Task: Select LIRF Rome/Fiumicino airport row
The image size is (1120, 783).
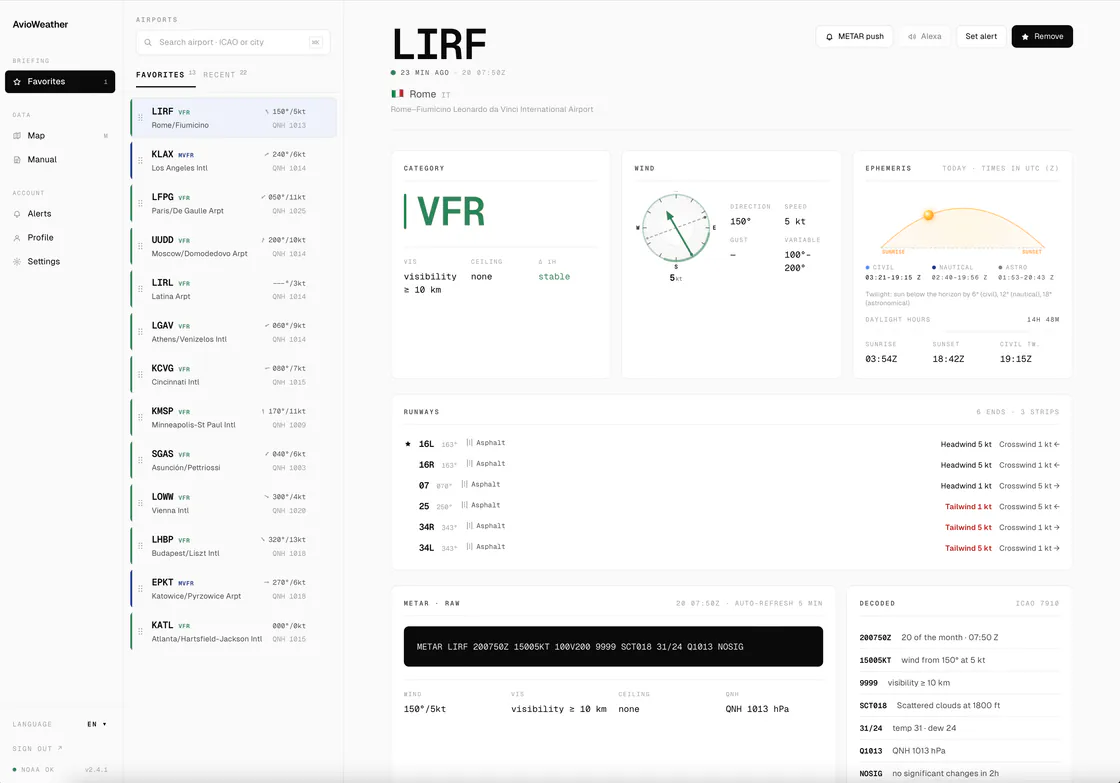Action: [x=234, y=118]
